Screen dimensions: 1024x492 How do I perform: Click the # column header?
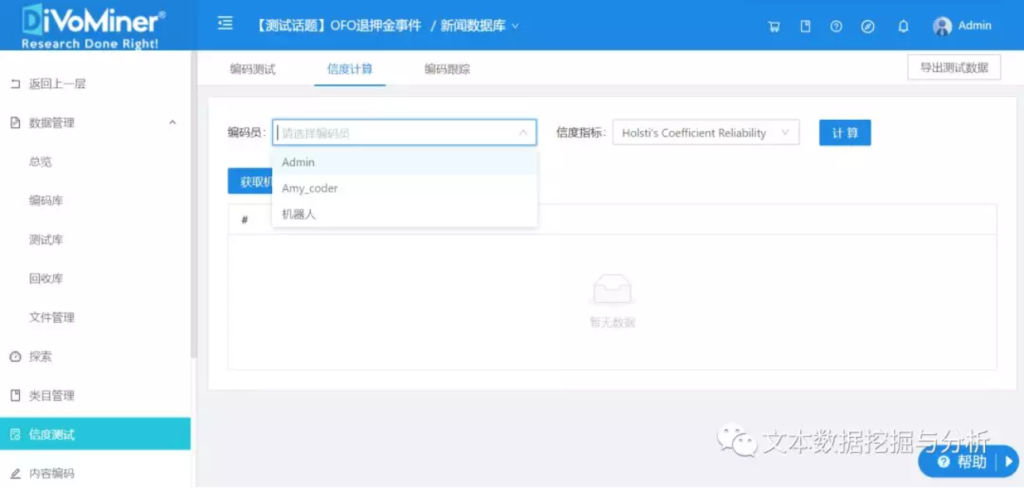pyautogui.click(x=244, y=220)
